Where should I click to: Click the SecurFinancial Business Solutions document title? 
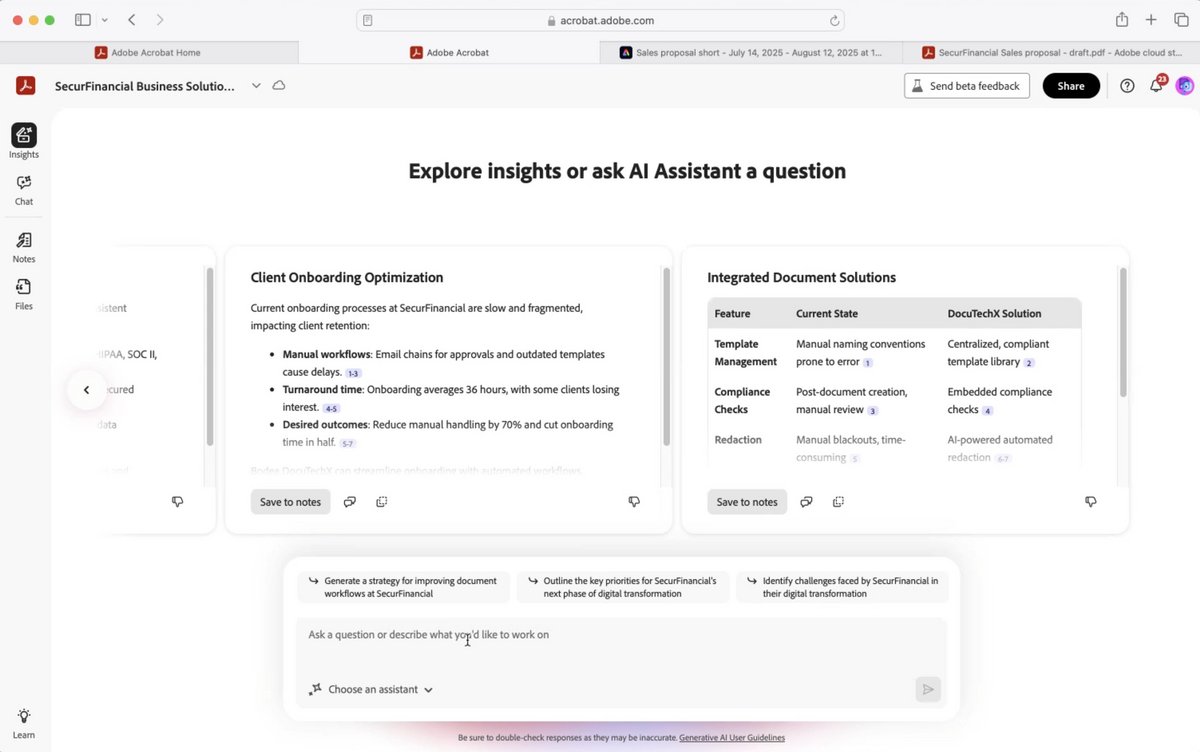click(x=145, y=86)
